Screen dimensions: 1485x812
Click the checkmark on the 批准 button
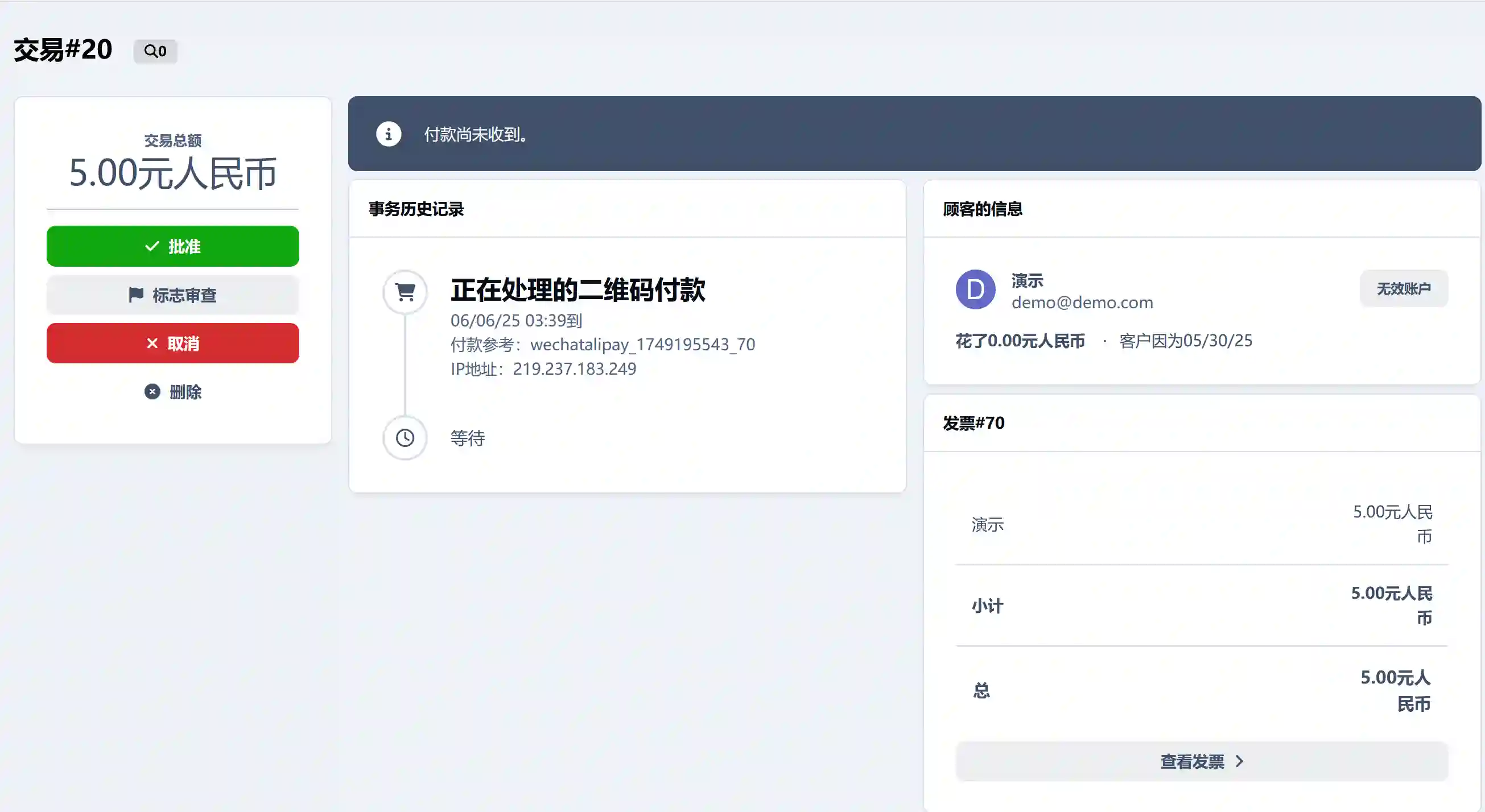tap(151, 247)
